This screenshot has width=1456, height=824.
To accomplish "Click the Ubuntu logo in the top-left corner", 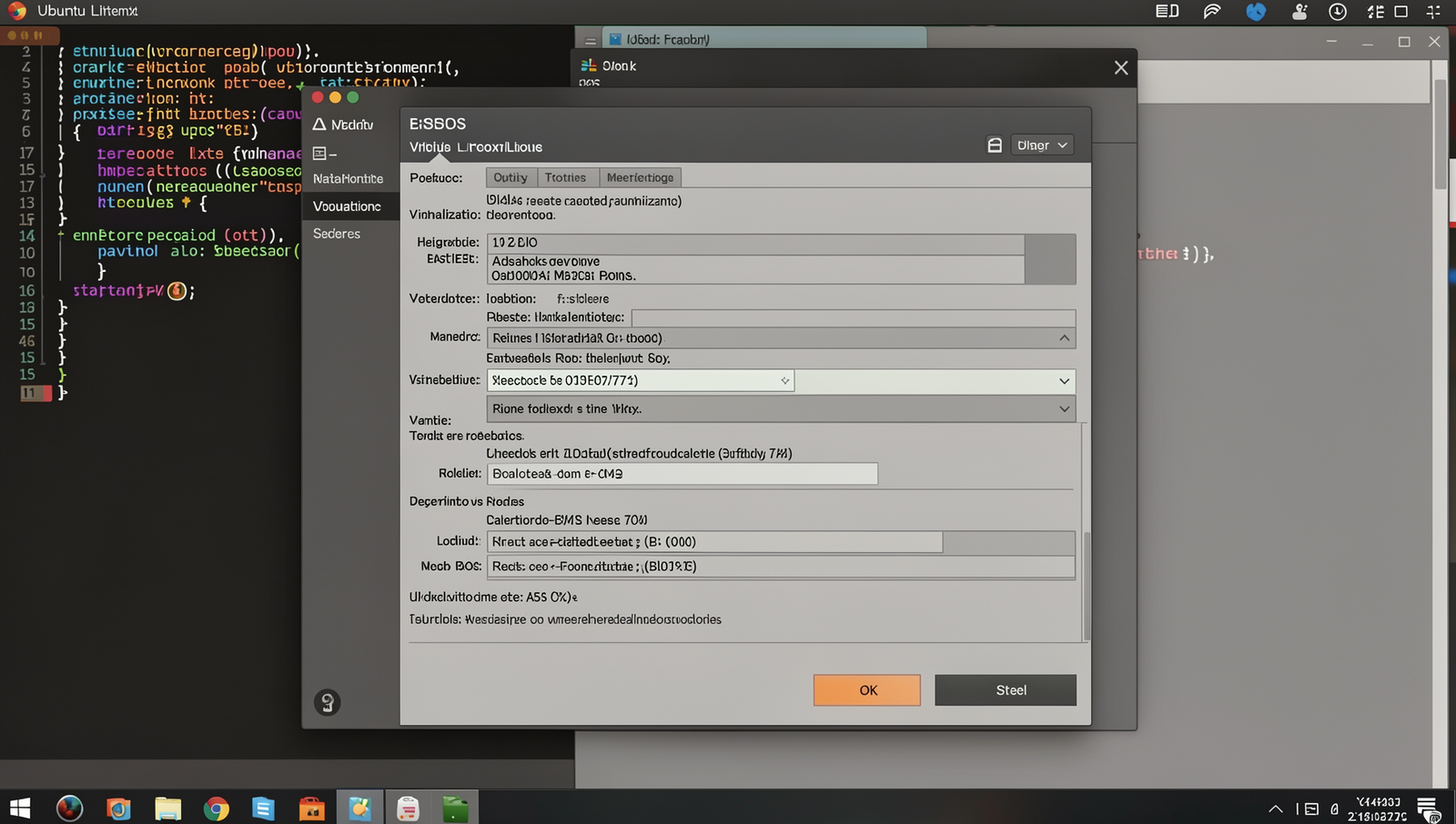I will [x=16, y=11].
